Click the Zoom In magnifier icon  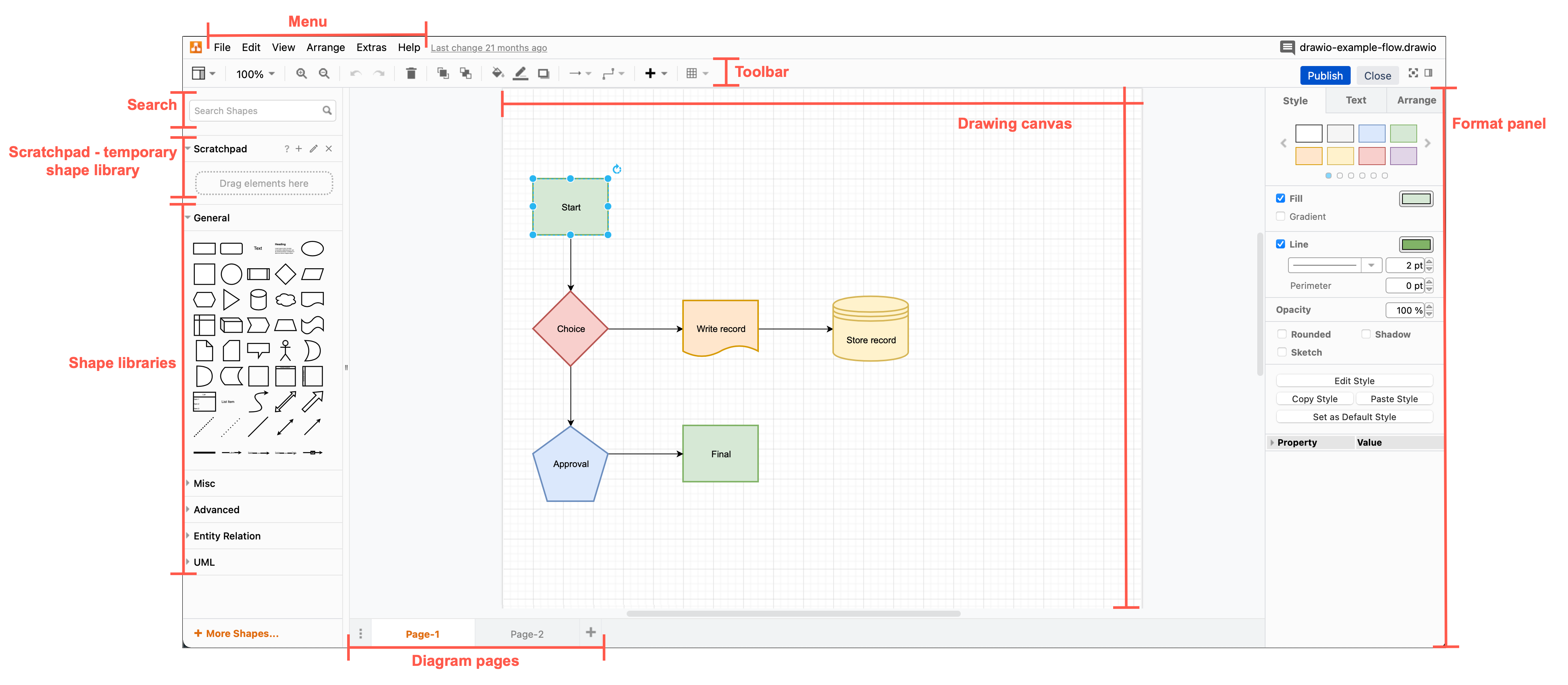(x=301, y=73)
